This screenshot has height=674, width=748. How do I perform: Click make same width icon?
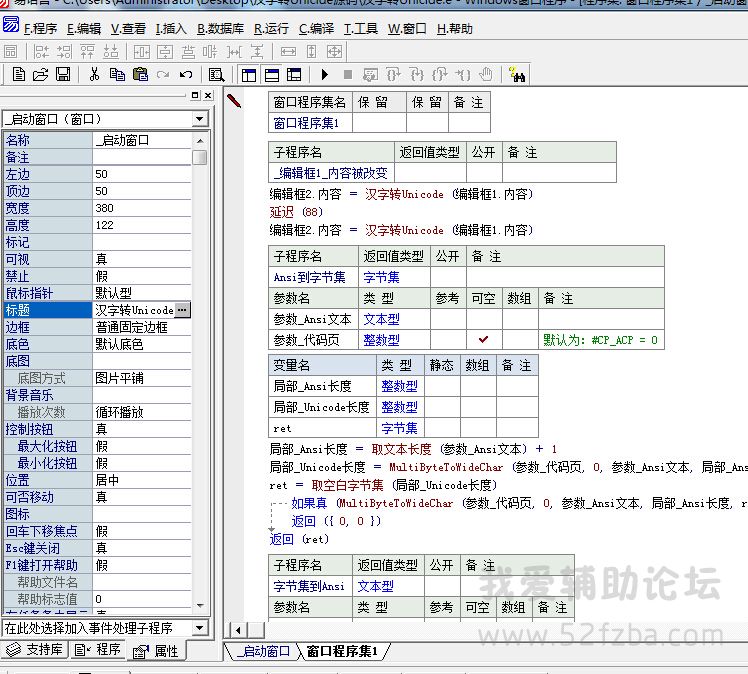[288, 52]
